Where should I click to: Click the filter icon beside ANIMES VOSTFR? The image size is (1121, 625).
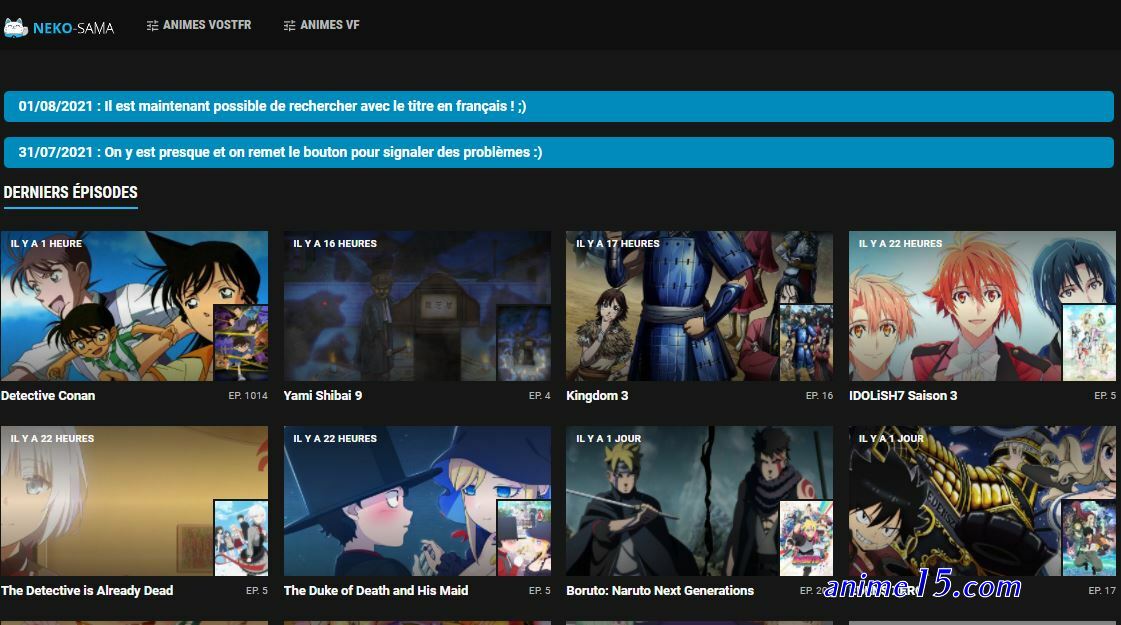pos(152,26)
